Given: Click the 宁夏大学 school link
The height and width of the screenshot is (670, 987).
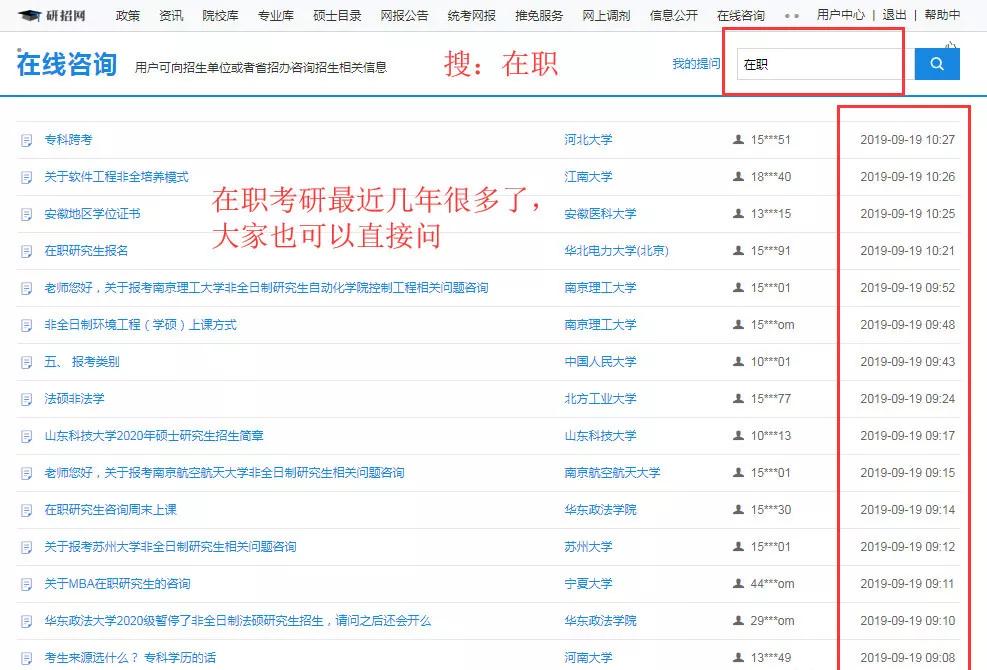Looking at the screenshot, I should (x=589, y=584).
